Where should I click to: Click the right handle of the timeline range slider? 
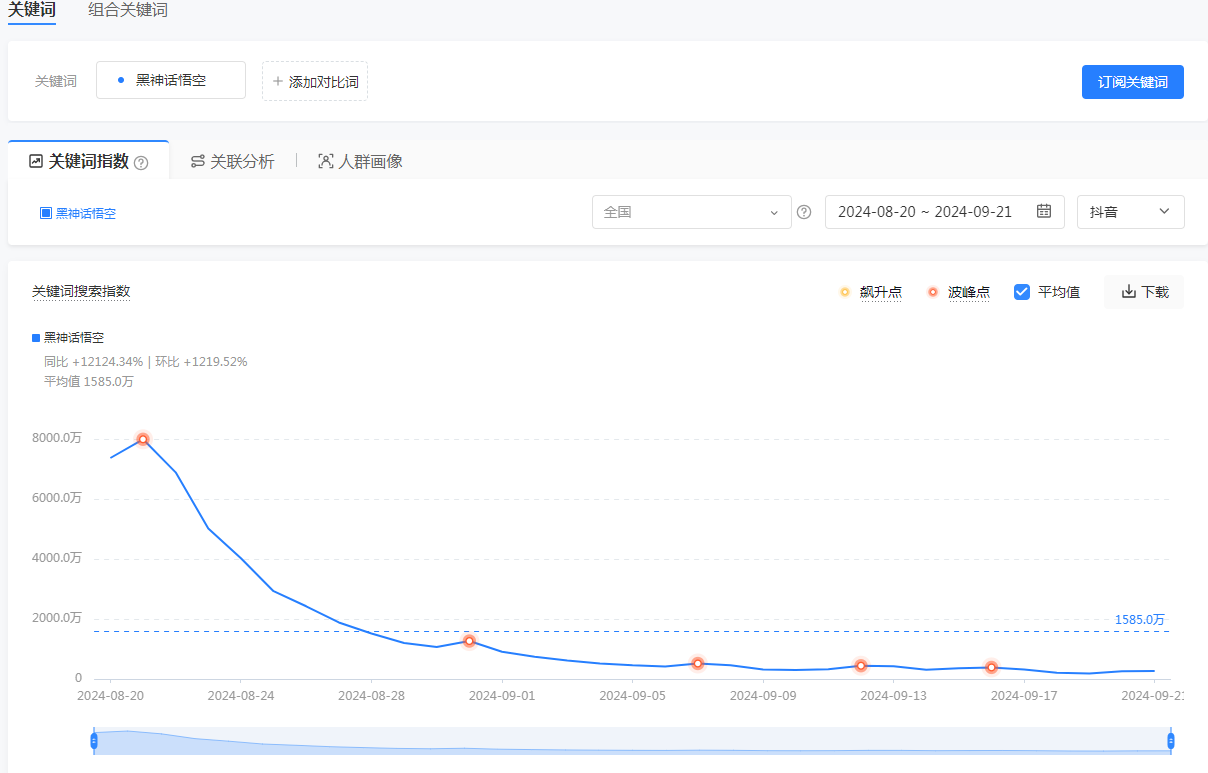point(1171,741)
